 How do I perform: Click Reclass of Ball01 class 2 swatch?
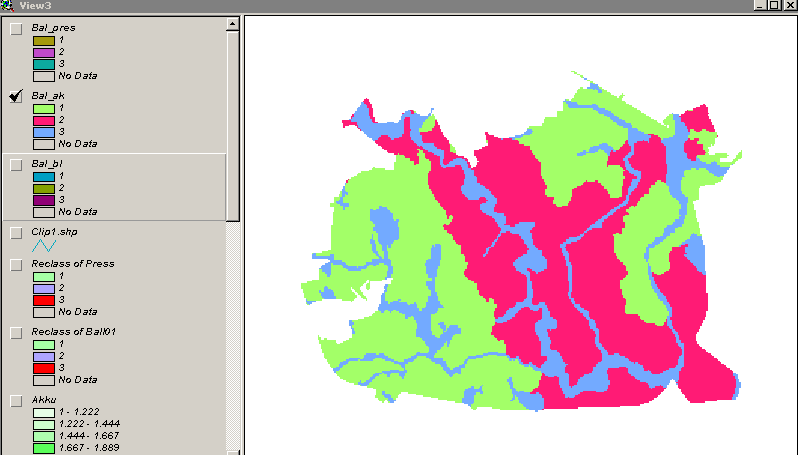coord(44,356)
